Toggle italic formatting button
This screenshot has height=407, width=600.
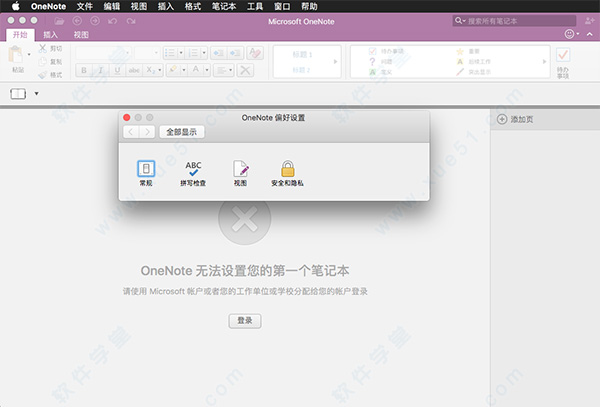pos(101,70)
